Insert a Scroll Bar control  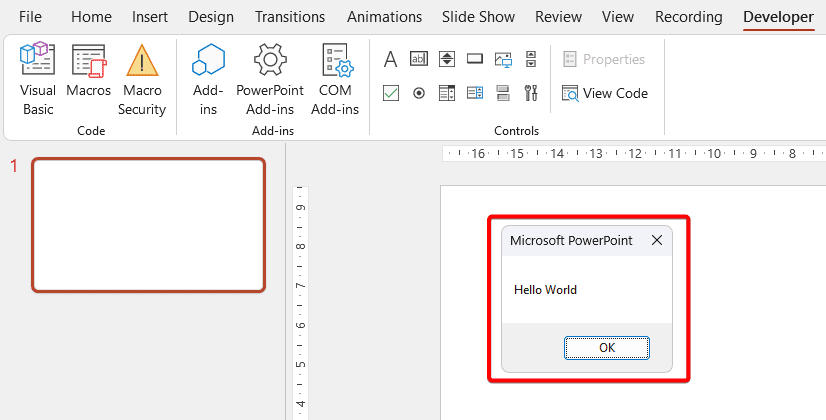click(x=531, y=59)
